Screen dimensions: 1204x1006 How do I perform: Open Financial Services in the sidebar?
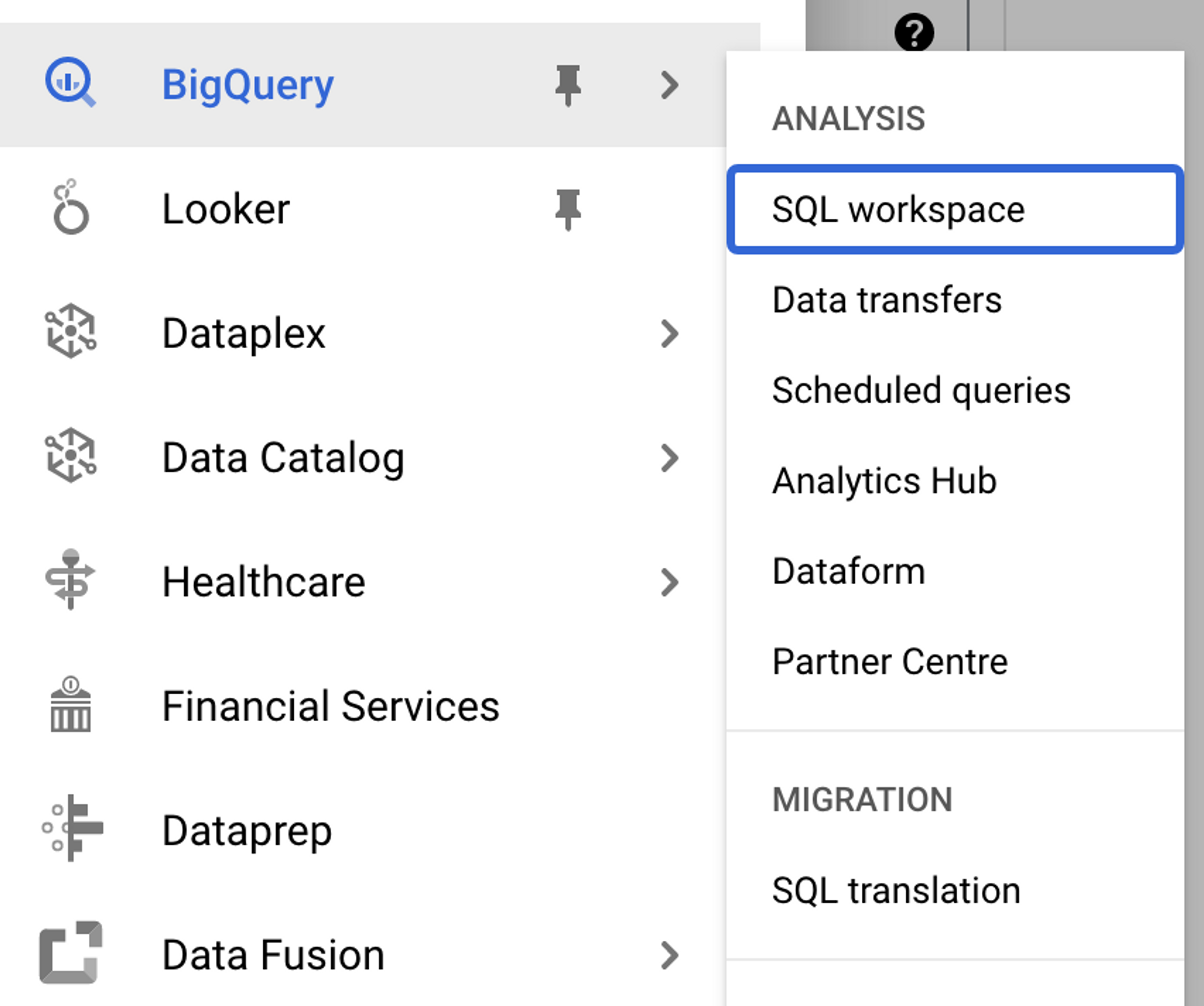pyautogui.click(x=331, y=706)
